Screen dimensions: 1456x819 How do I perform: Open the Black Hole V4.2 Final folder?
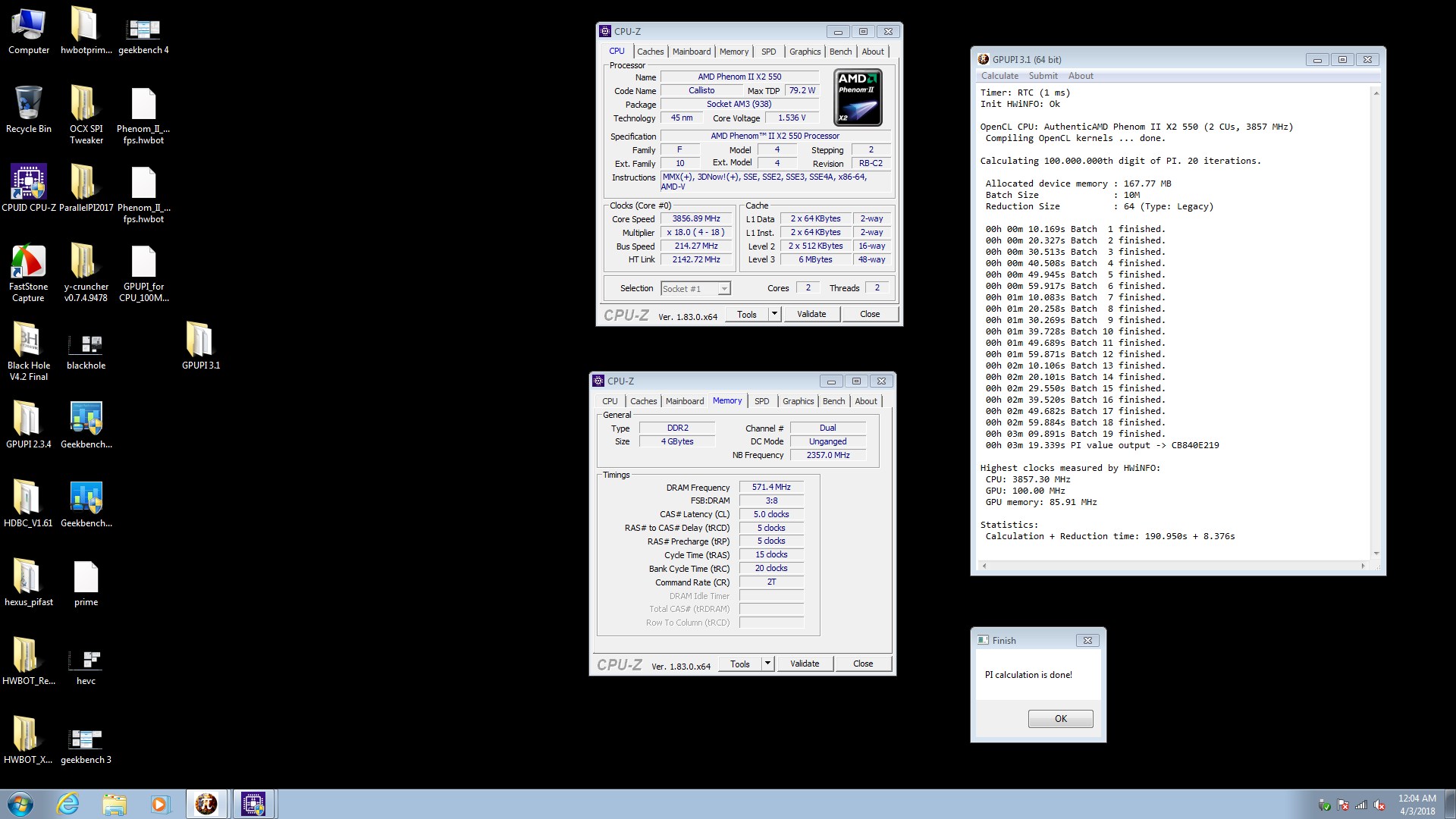[29, 352]
